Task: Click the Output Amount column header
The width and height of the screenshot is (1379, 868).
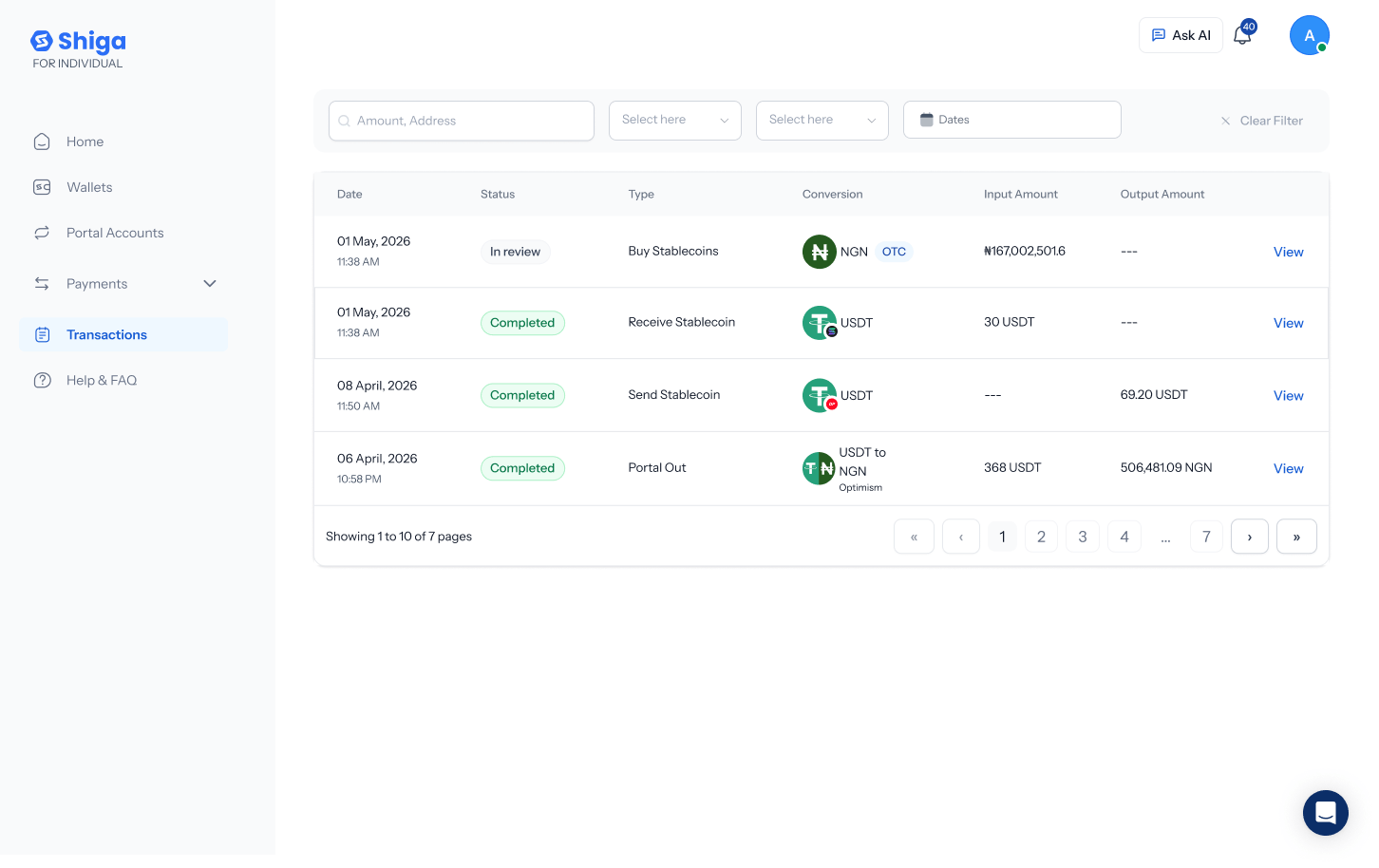Action: pos(1162,194)
